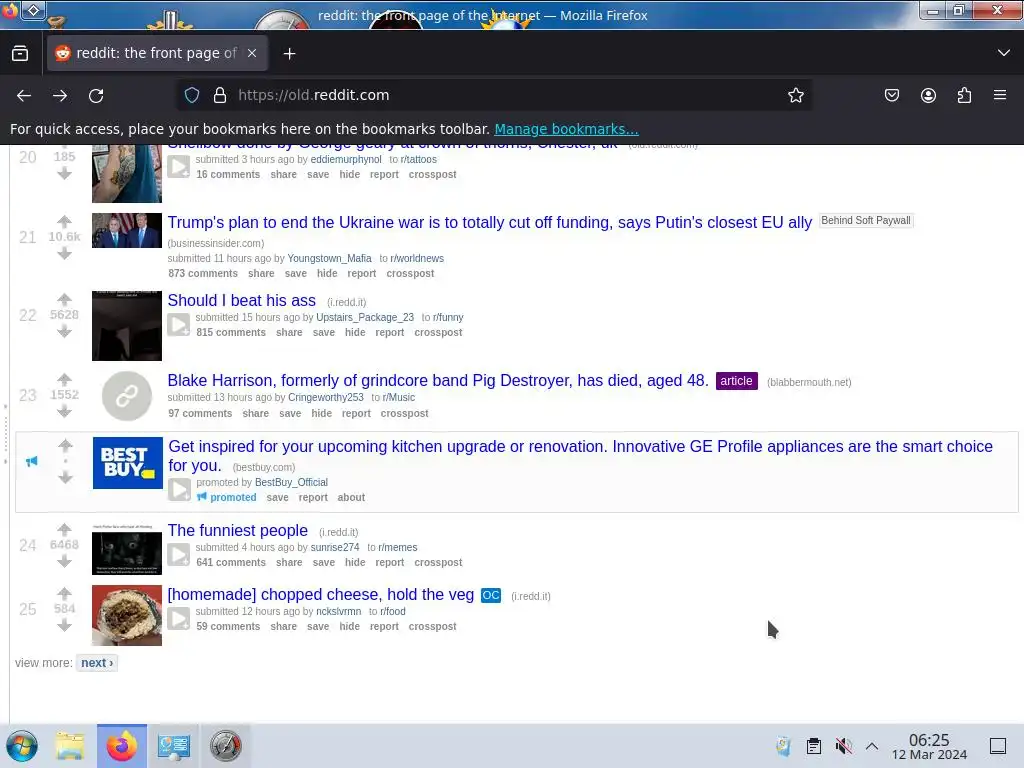Image resolution: width=1024 pixels, height=768 pixels.
Task: Open the Blake Harrison link placeholder thumbnail
Action: click(x=127, y=396)
